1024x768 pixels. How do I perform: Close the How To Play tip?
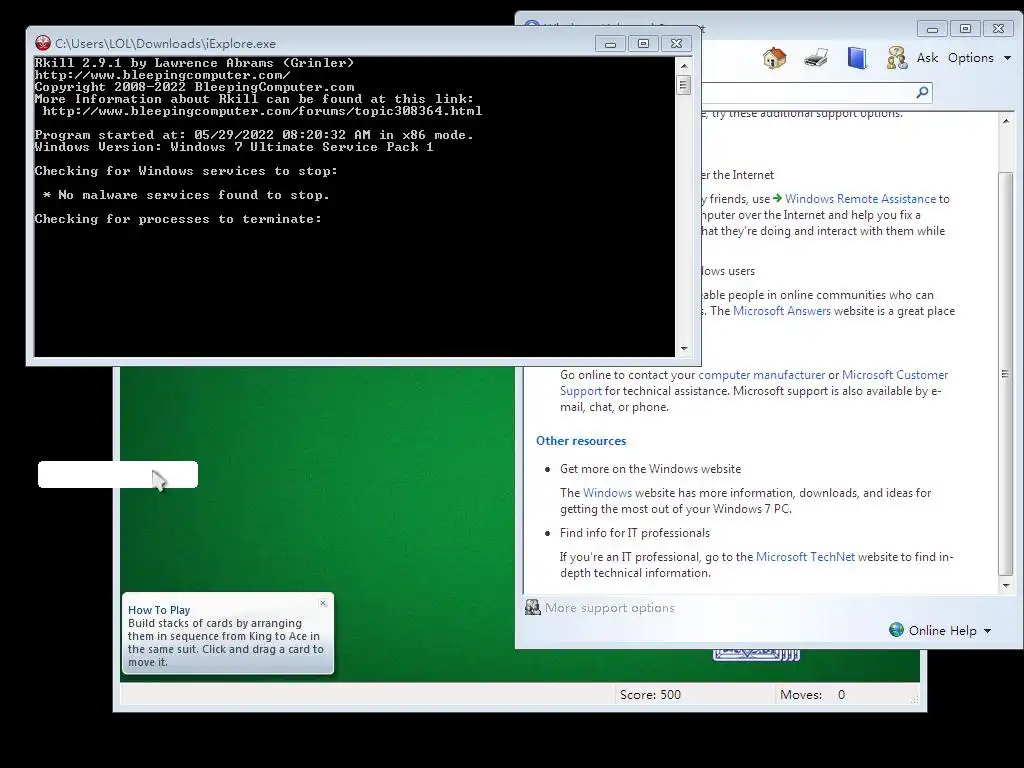[323, 603]
